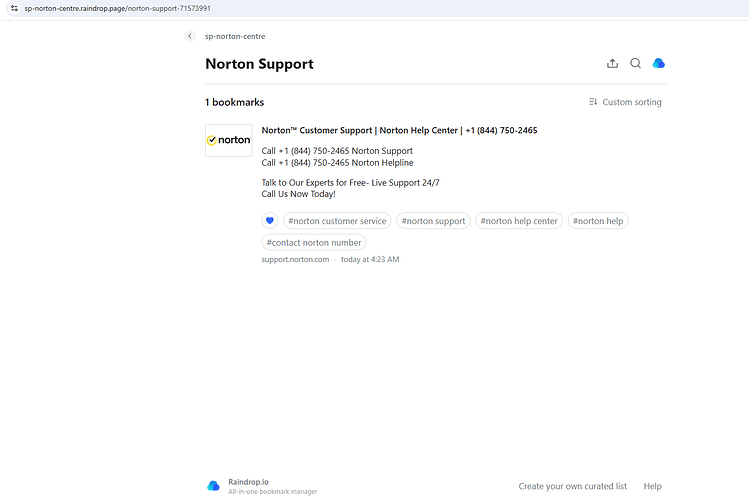Click 'All-in-one bookmark manager' text
The width and height of the screenshot is (749, 499).
click(272, 491)
